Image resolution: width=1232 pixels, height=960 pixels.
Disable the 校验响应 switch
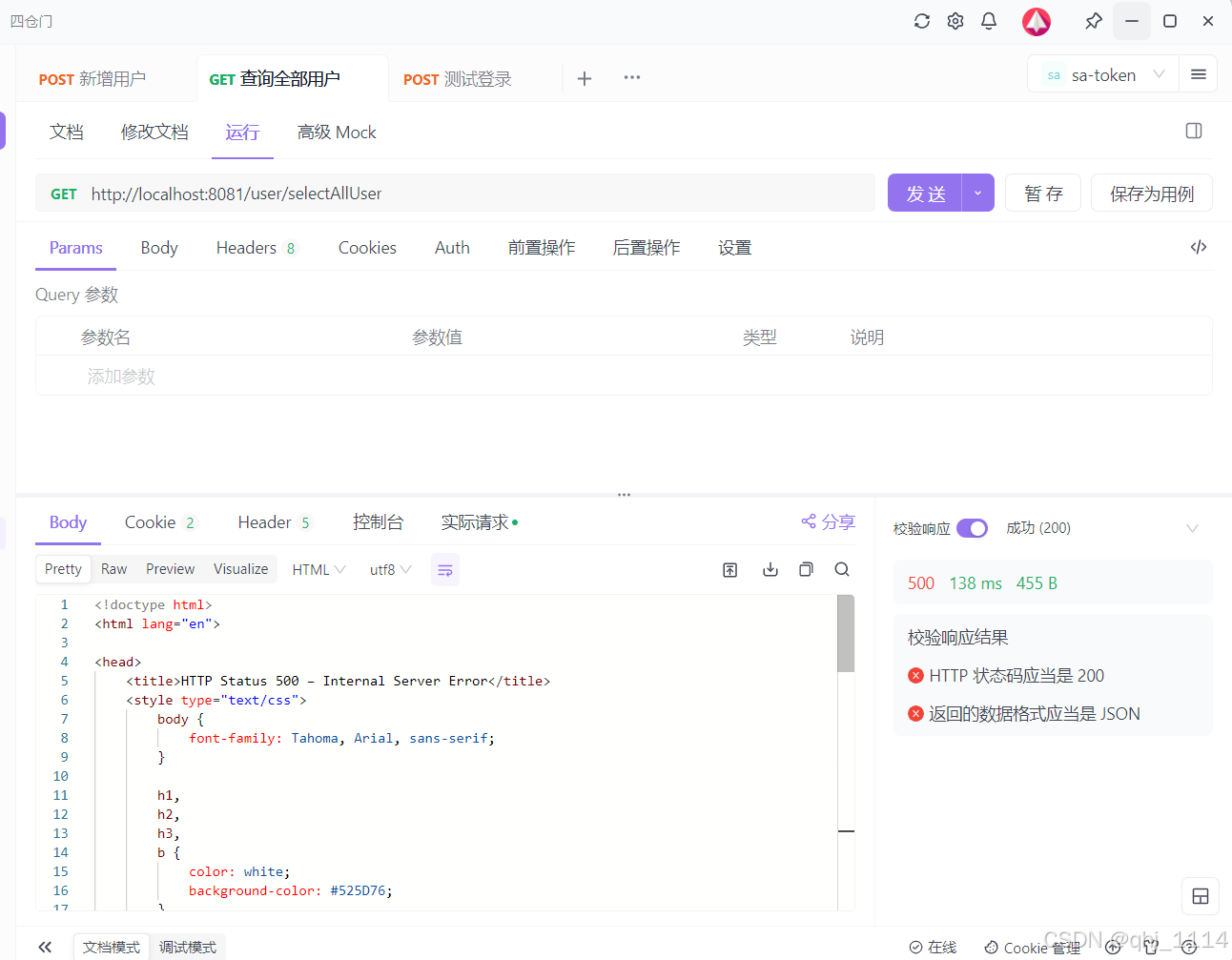point(972,527)
